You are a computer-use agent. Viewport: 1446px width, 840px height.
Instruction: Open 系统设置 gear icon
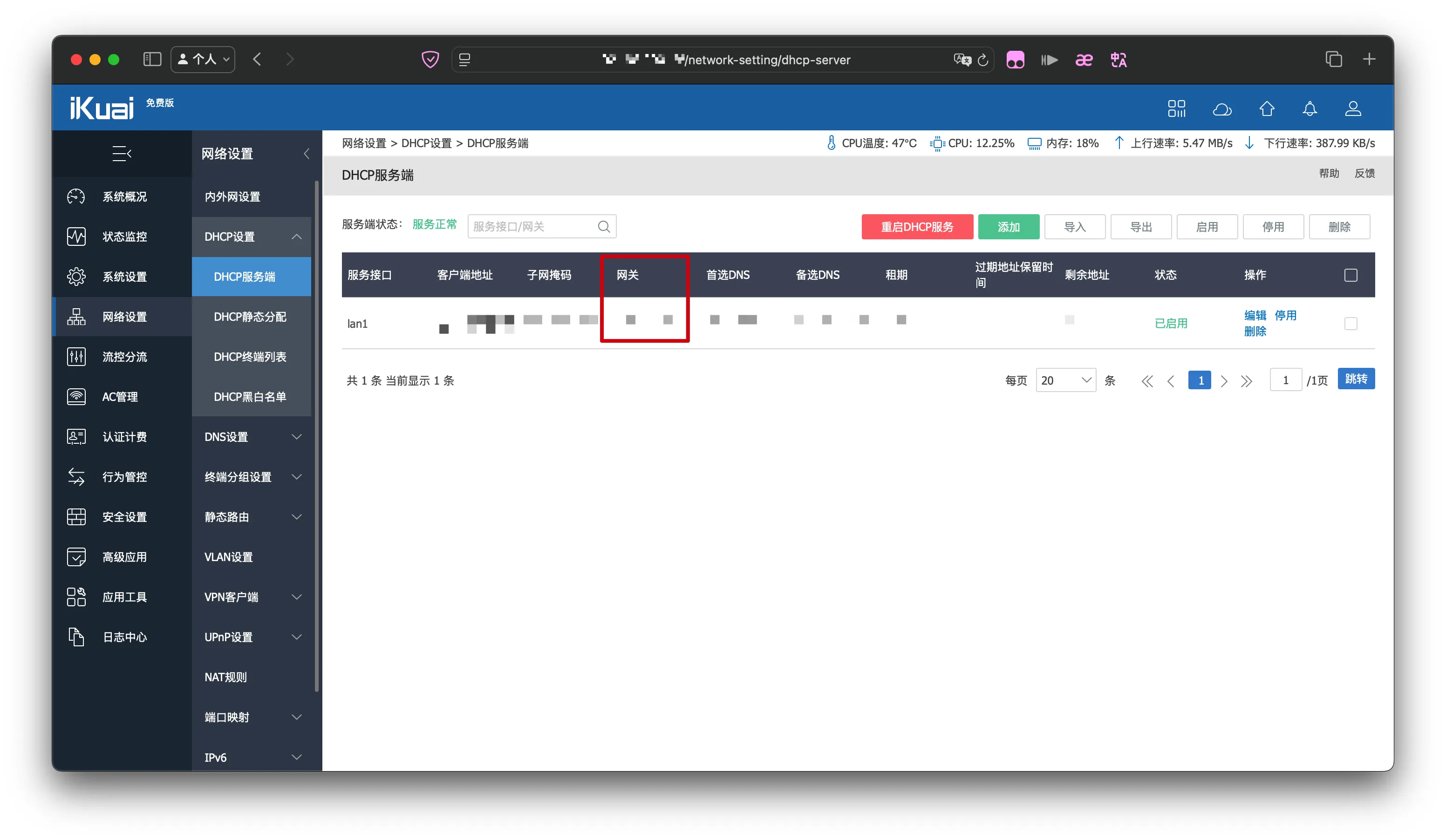pyautogui.click(x=76, y=277)
